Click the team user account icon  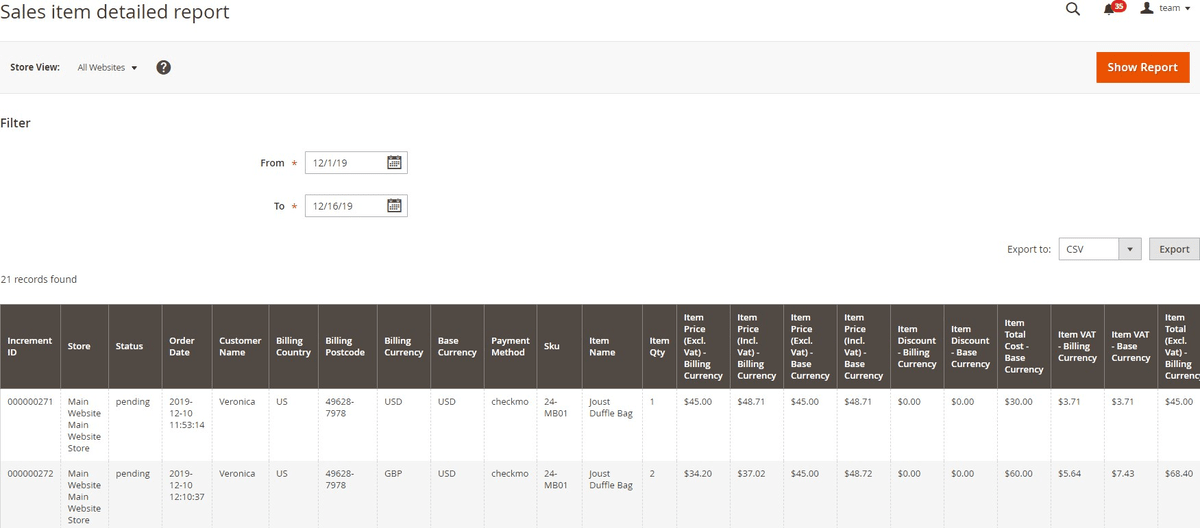pos(1147,8)
